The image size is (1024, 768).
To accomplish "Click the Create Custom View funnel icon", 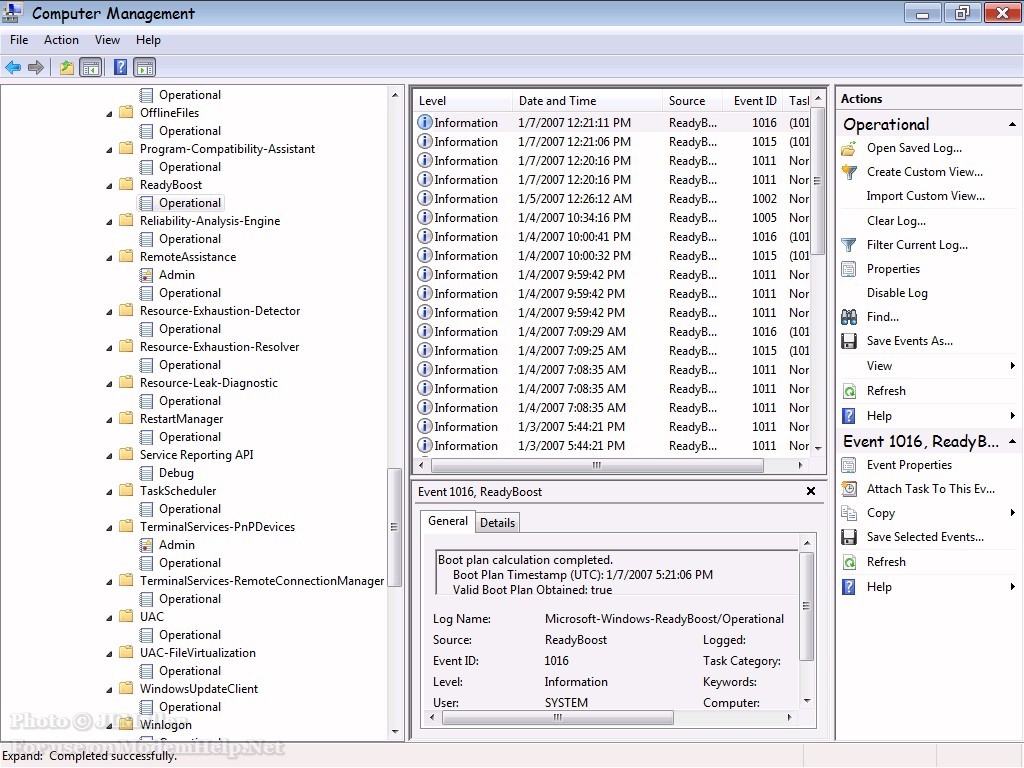I will click(849, 172).
